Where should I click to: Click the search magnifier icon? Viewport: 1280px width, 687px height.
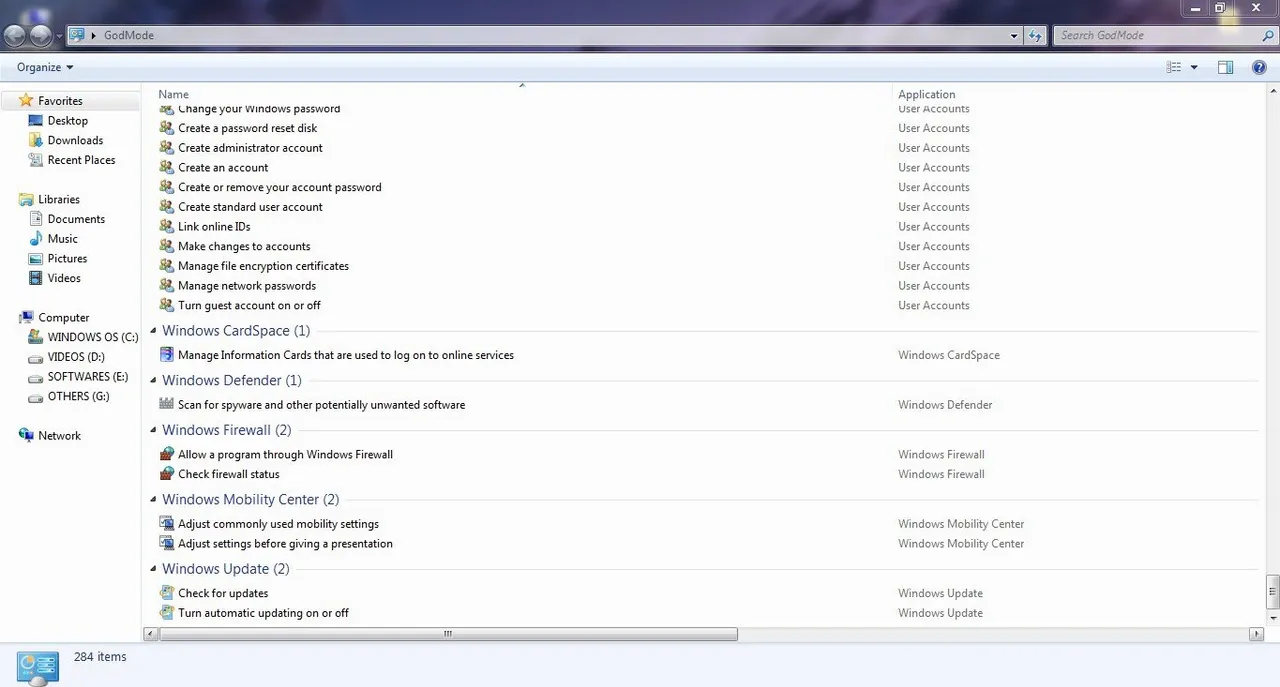pyautogui.click(x=1268, y=35)
